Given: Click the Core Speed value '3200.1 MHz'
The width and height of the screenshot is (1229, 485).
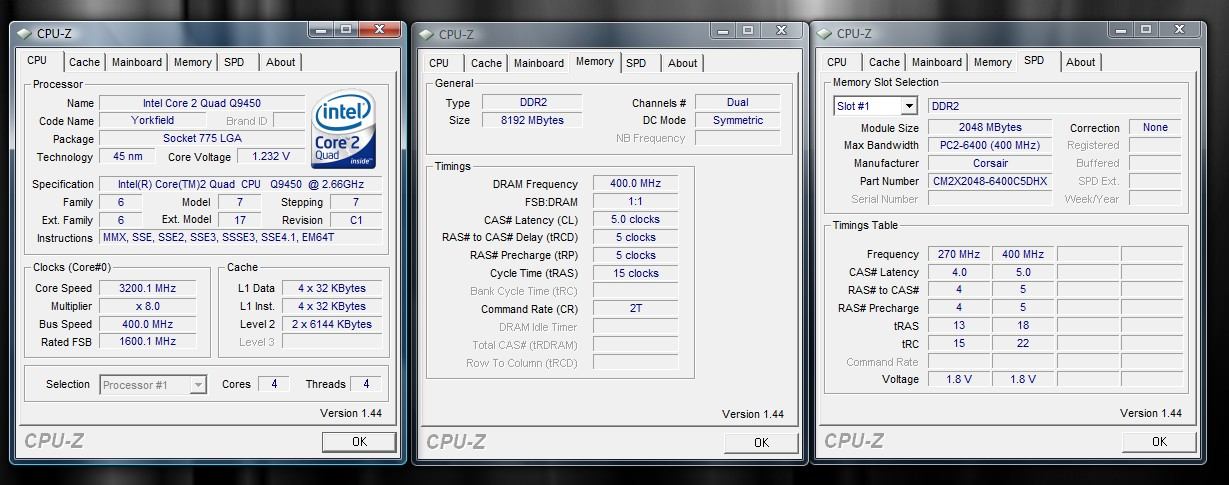Looking at the screenshot, I should (x=147, y=288).
